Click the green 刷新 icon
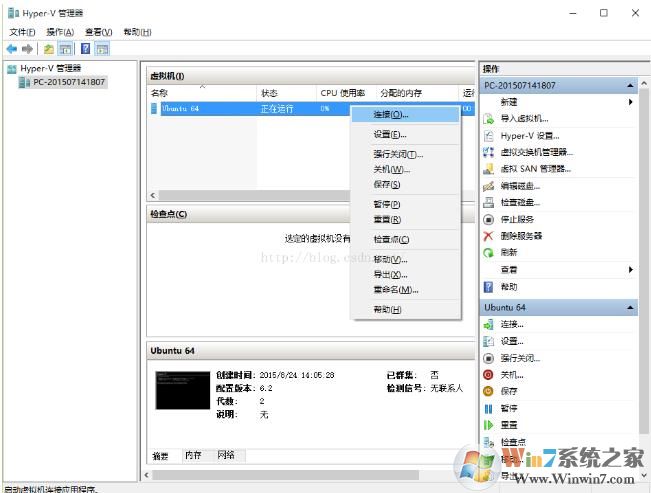This screenshot has height=493, width=651. (x=489, y=252)
